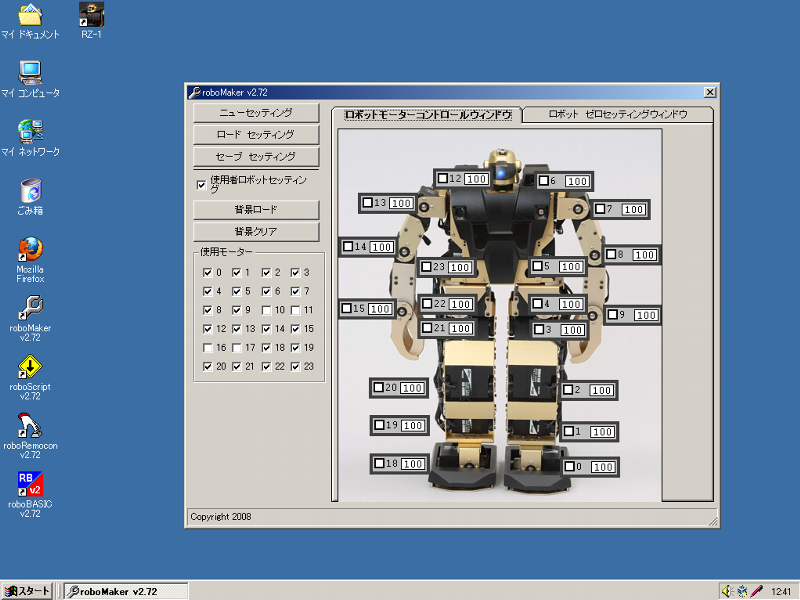The height and width of the screenshot is (600, 800).
Task: Enable motor 11 in 使用モーター group
Action: (295, 310)
